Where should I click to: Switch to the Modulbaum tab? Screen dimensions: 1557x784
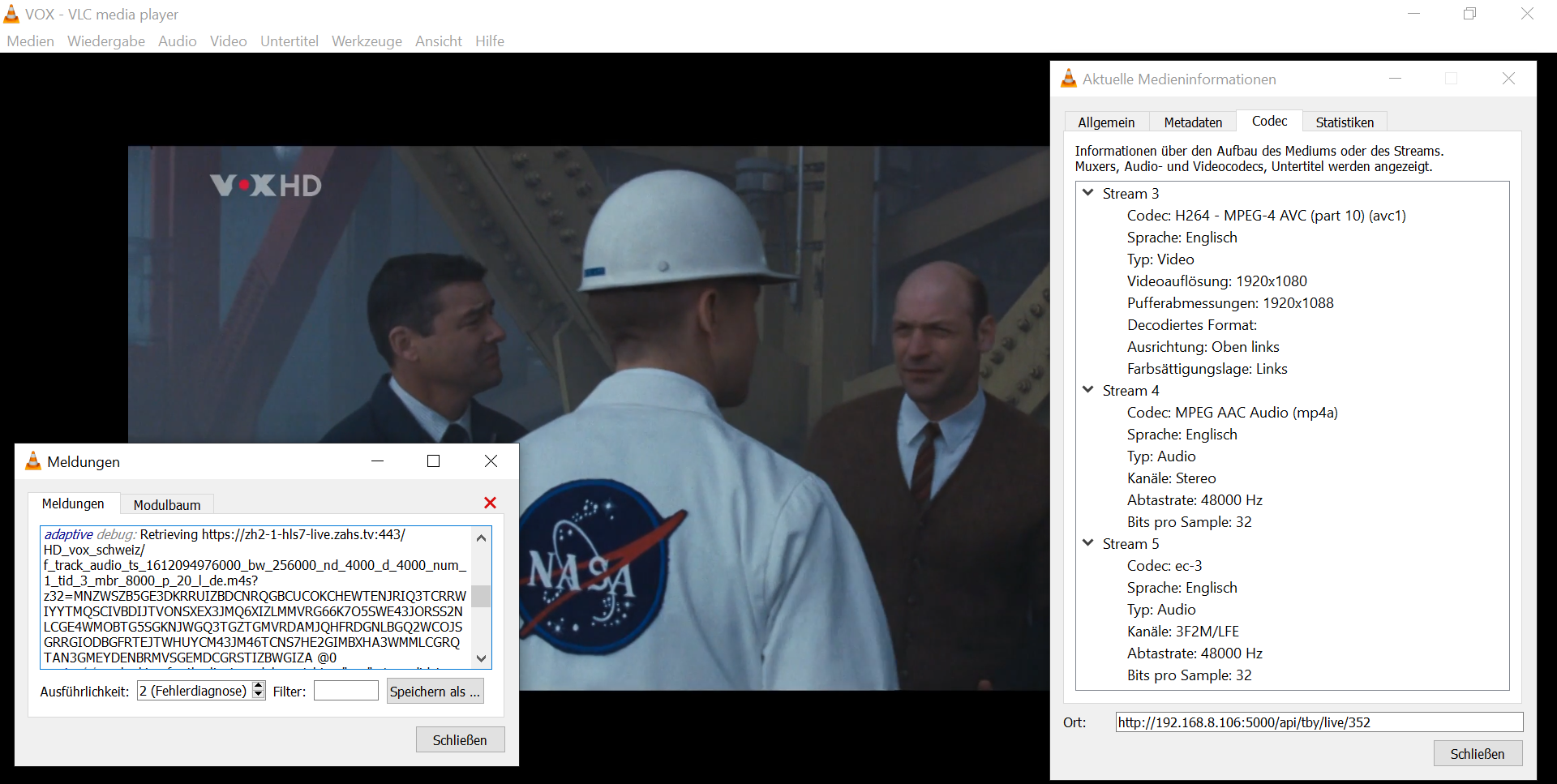pos(167,505)
